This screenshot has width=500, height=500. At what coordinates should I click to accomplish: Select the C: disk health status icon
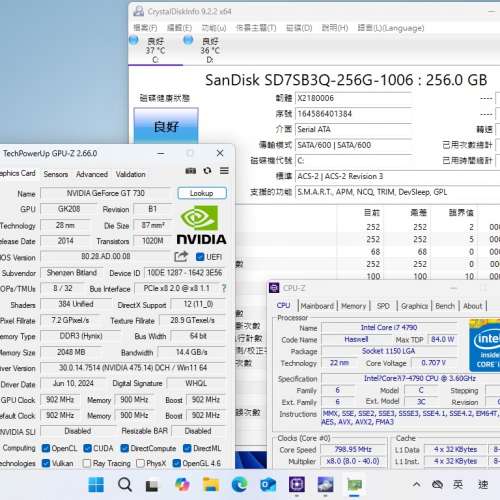[134, 40]
